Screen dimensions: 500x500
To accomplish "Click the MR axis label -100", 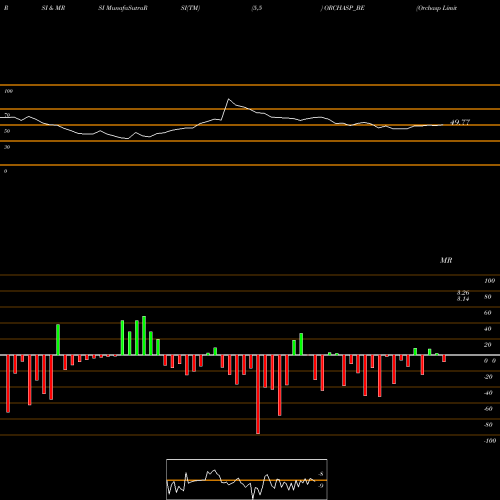I will (x=490, y=441).
